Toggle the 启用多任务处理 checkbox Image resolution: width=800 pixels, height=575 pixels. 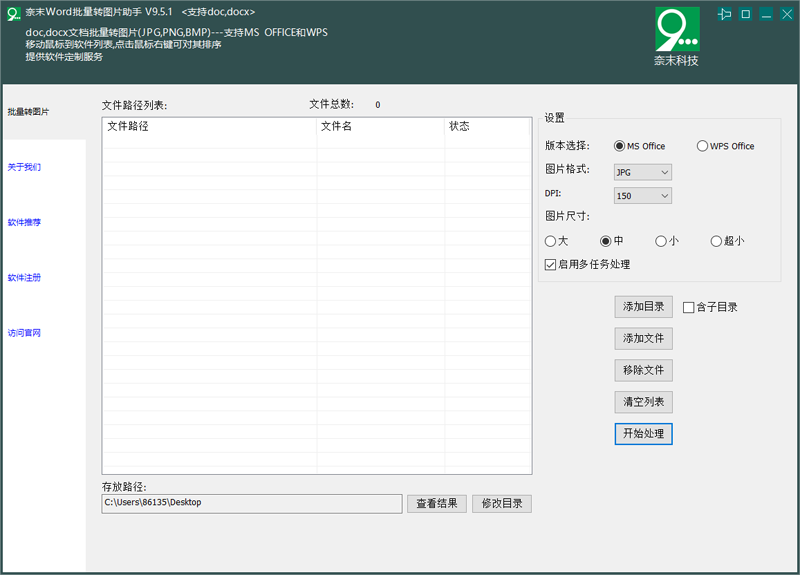pos(550,265)
